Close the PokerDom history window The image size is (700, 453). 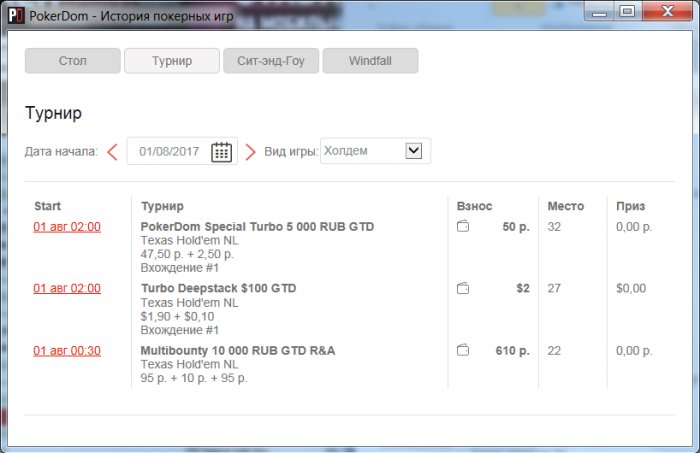(667, 12)
